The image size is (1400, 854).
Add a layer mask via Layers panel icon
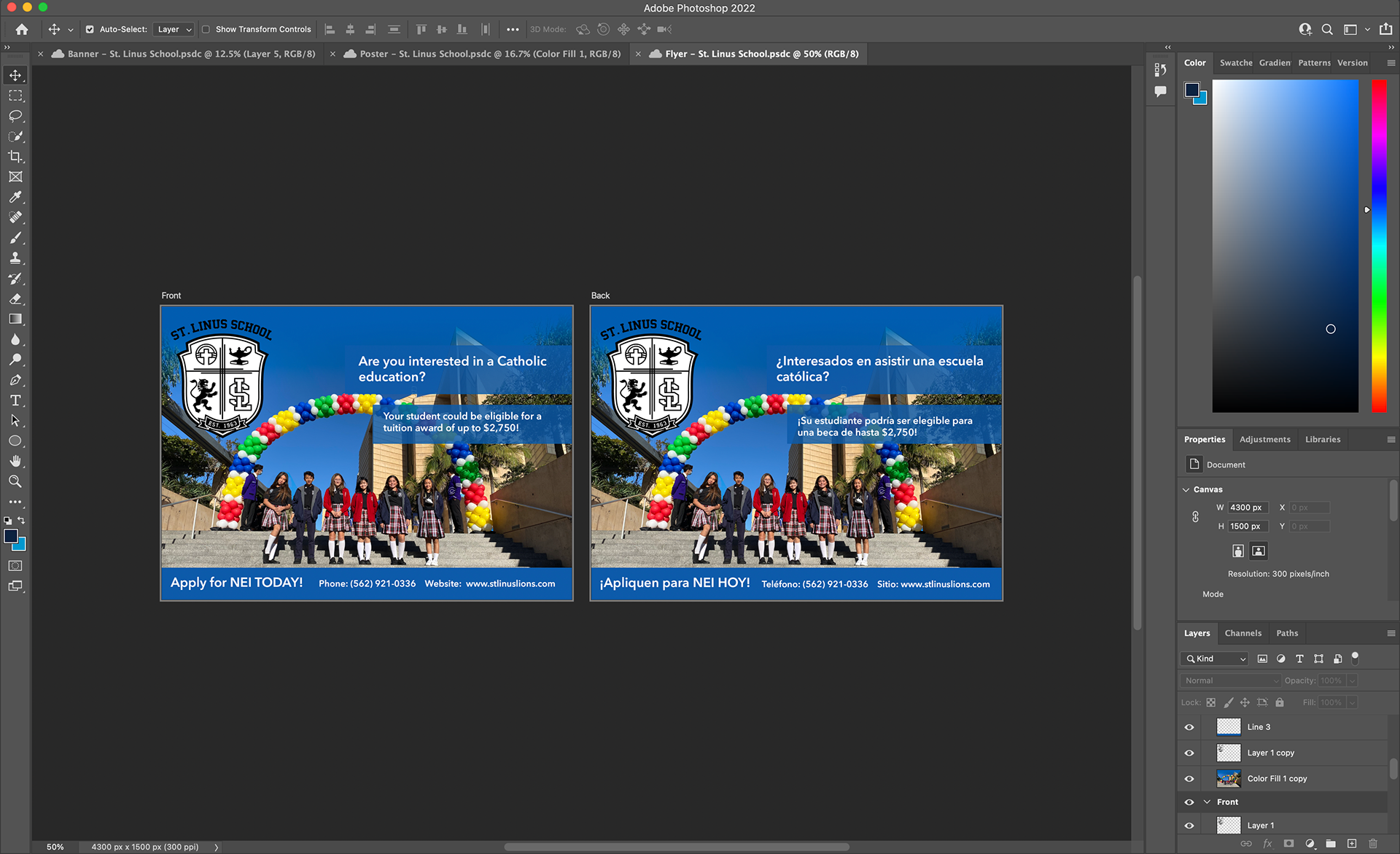(x=1288, y=844)
